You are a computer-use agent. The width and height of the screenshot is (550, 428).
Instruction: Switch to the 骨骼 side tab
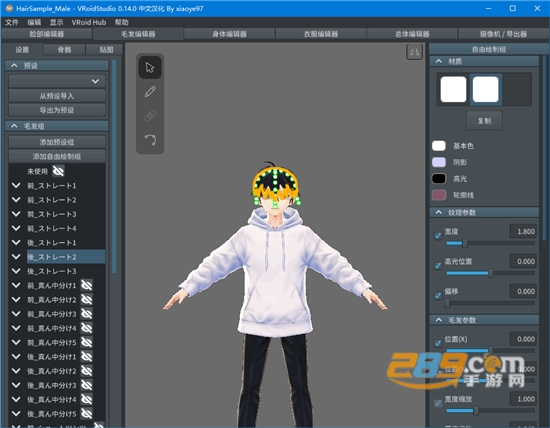pyautogui.click(x=64, y=50)
